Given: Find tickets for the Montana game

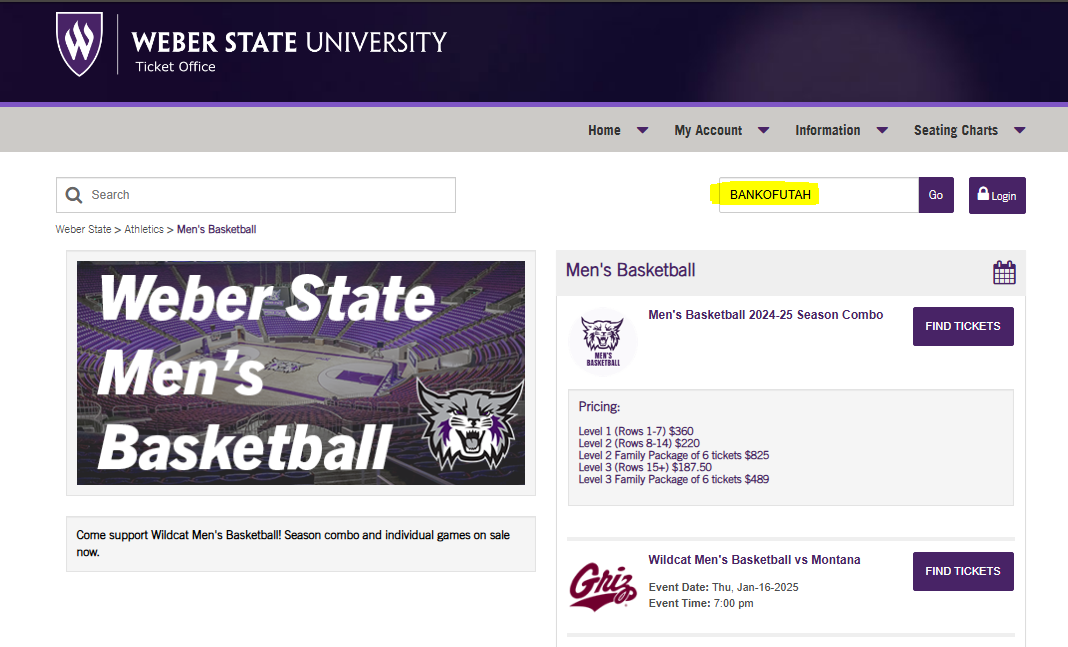Looking at the screenshot, I should (963, 571).
